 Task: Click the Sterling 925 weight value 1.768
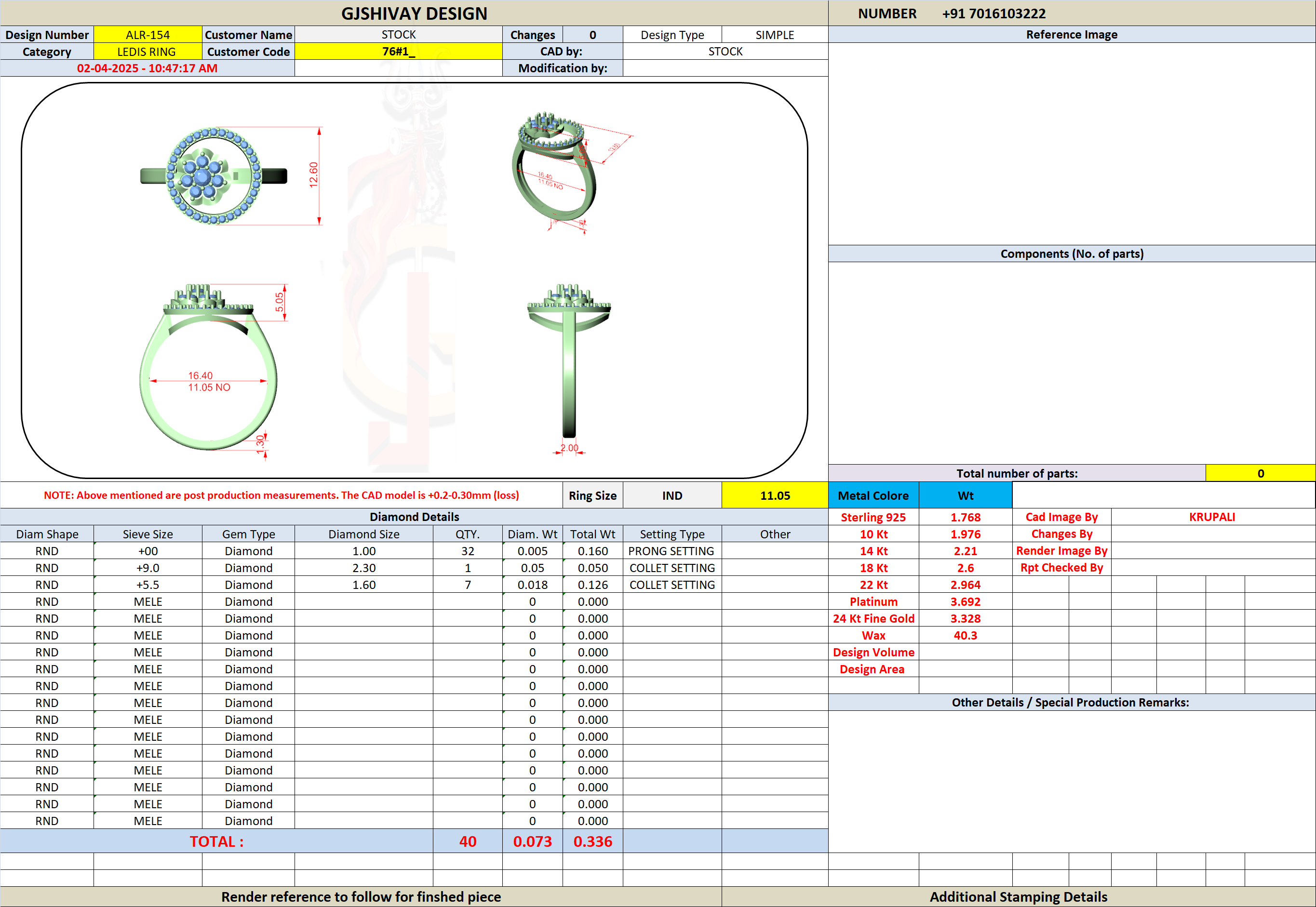click(965, 517)
